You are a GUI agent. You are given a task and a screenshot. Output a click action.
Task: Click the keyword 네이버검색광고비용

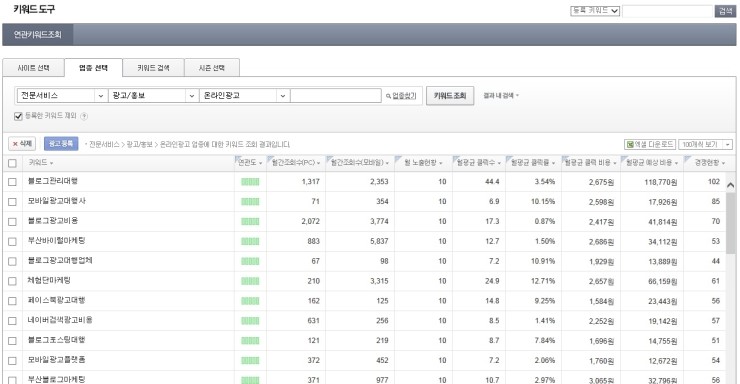pyautogui.click(x=60, y=320)
